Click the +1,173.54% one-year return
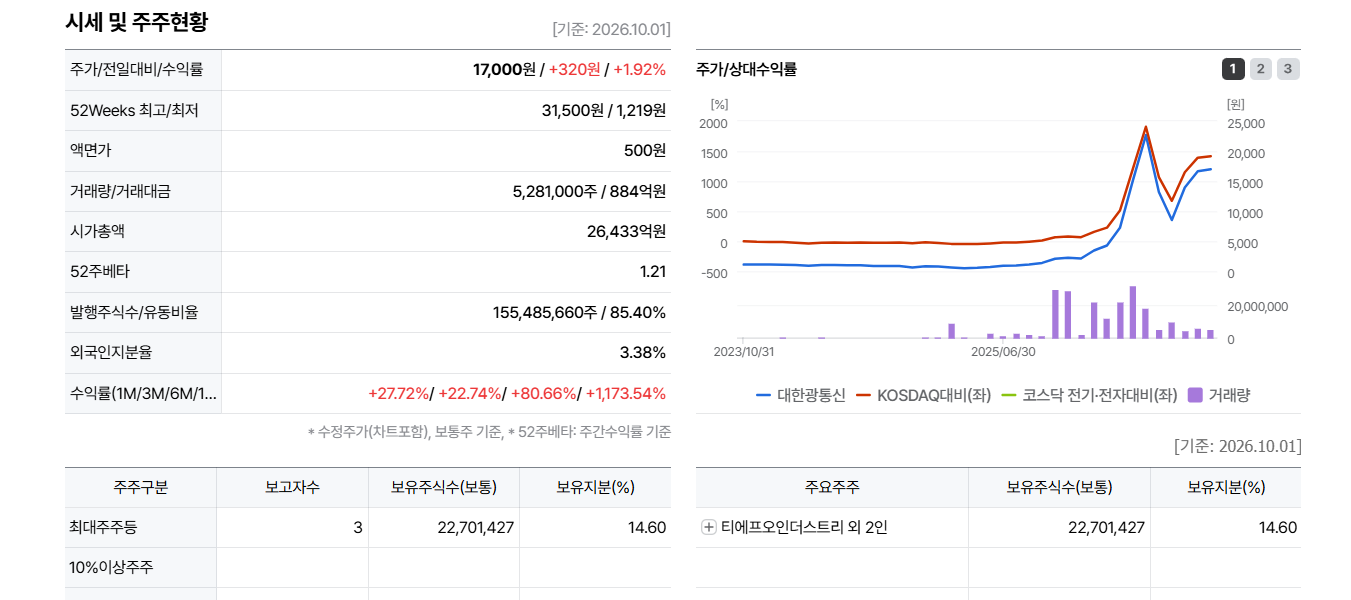This screenshot has height=600, width=1351. tap(626, 393)
